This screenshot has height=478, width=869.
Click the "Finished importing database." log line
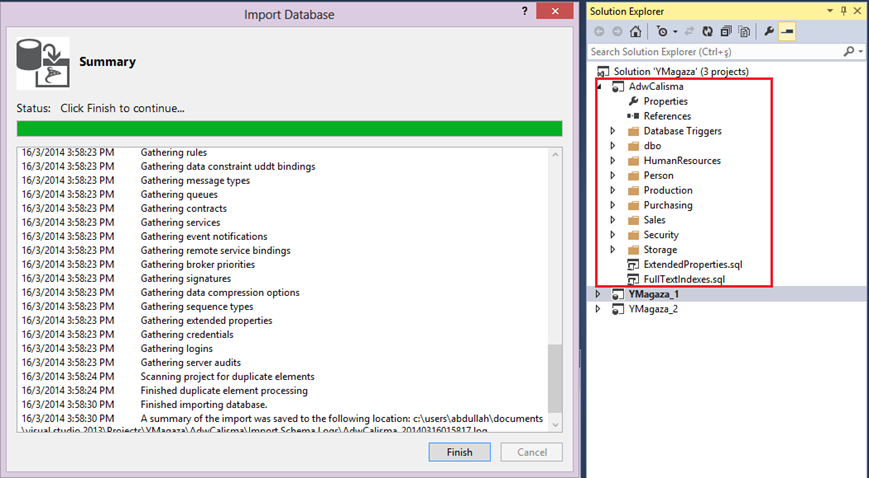point(204,404)
